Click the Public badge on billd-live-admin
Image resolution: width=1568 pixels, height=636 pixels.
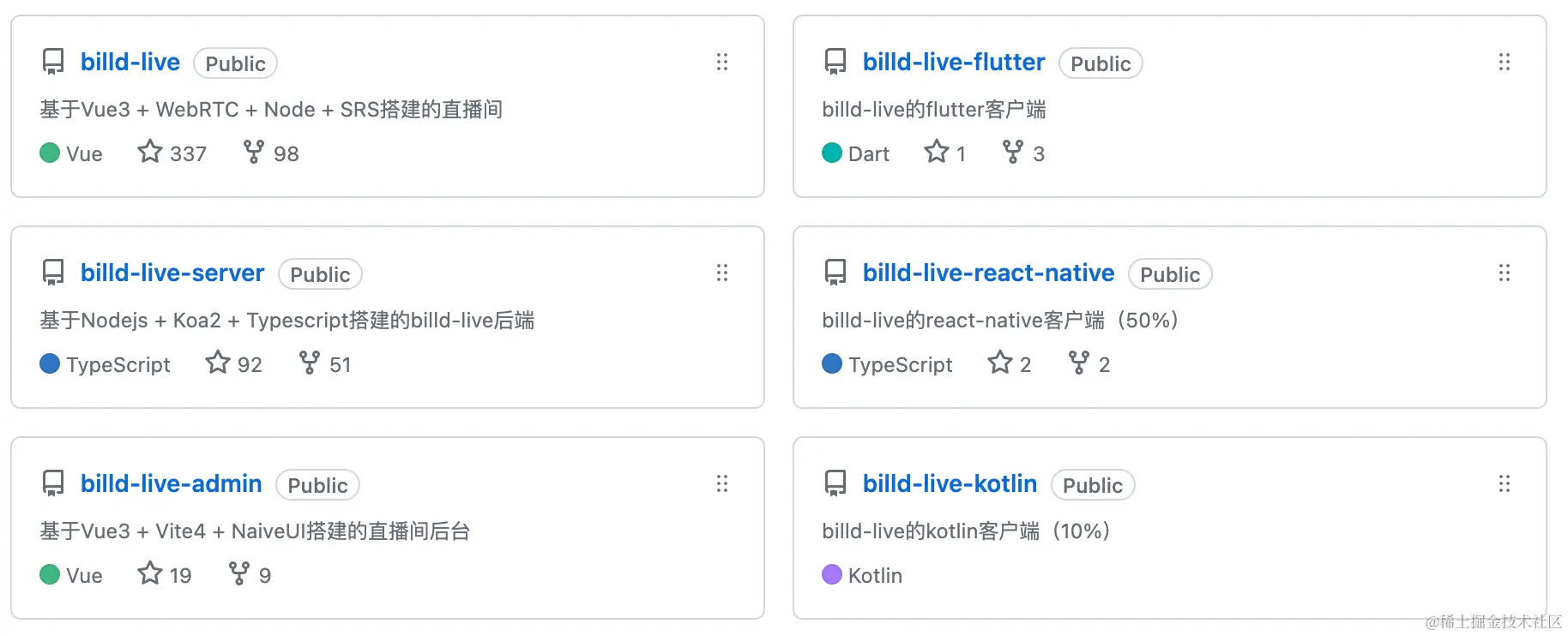click(317, 485)
